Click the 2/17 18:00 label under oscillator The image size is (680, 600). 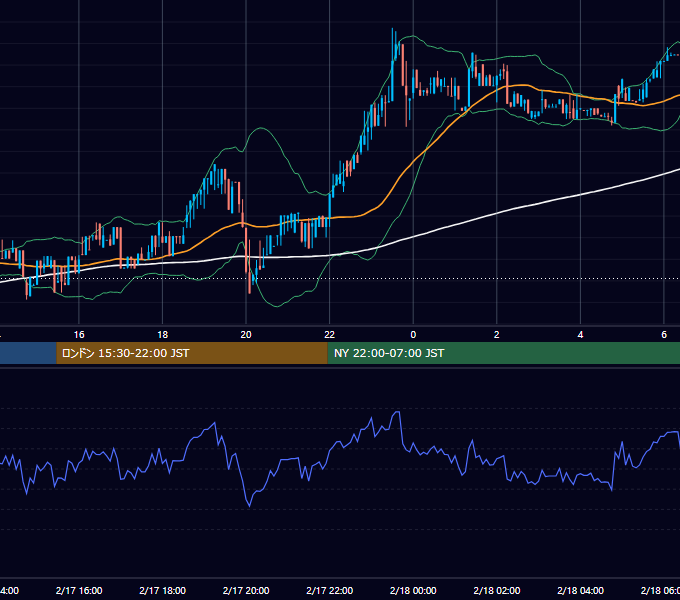point(162,590)
